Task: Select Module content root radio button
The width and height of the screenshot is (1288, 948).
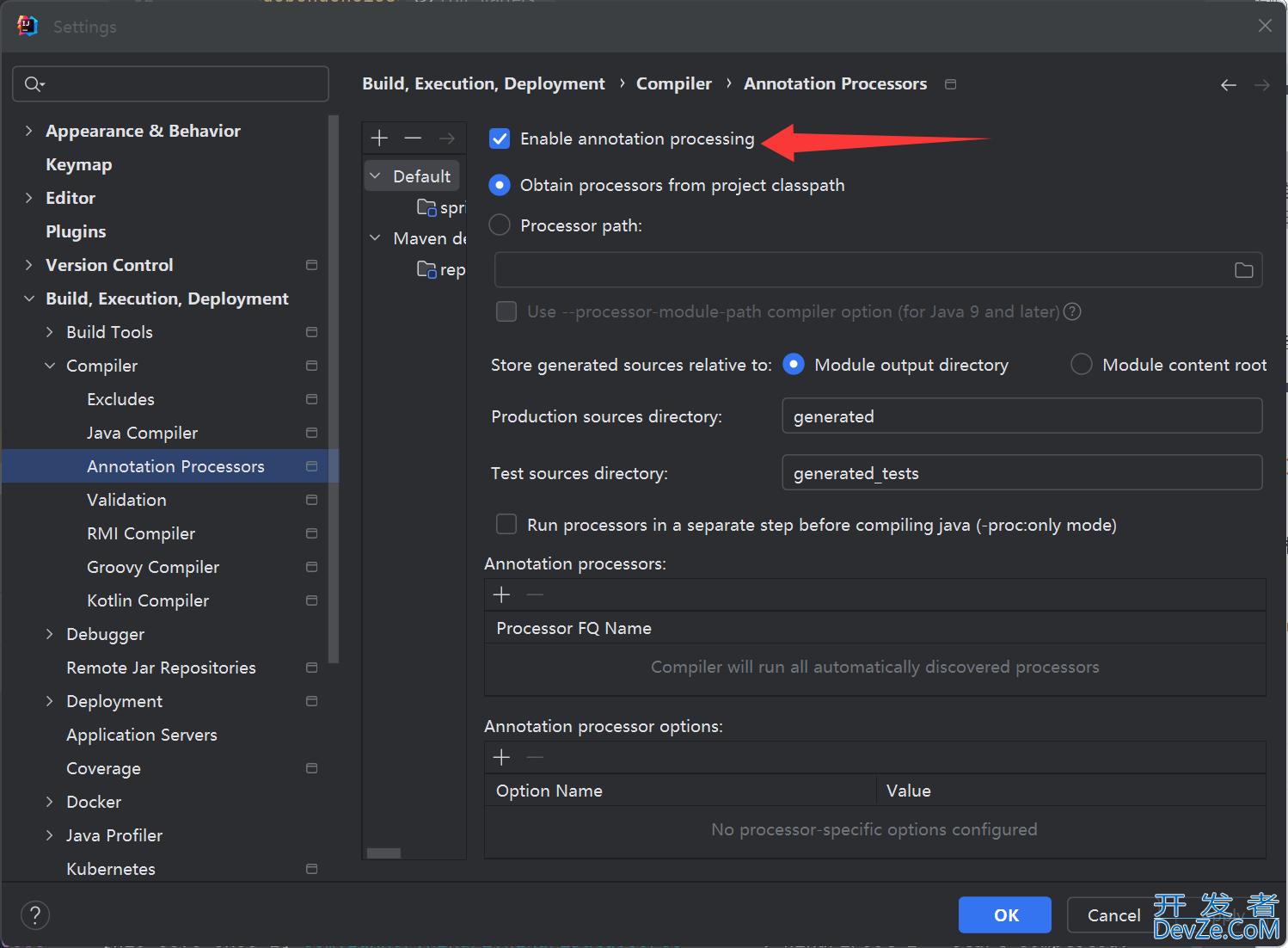Action: [x=1082, y=365]
